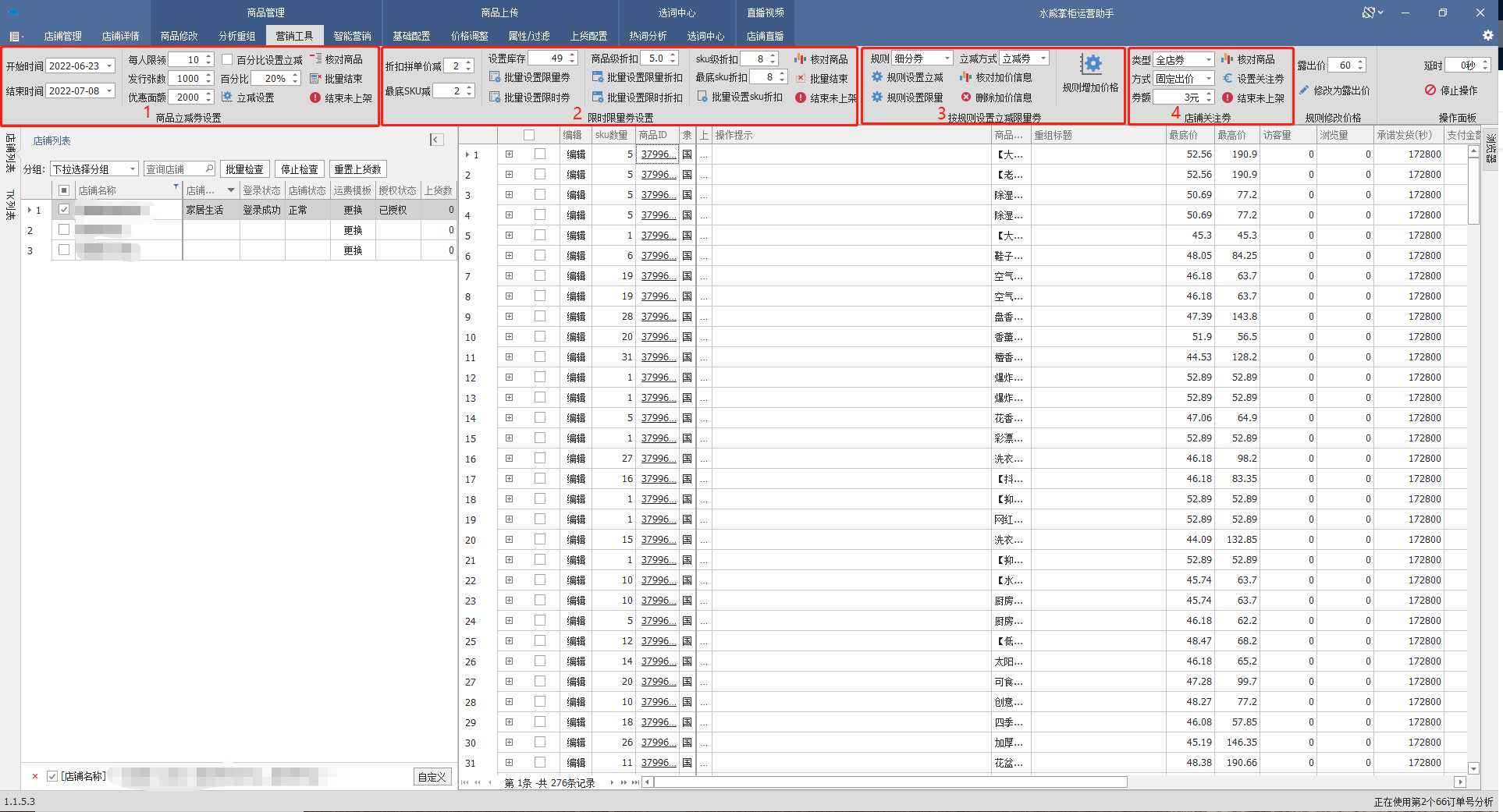Click the 修改为露出价 pencil icon
This screenshot has width=1503, height=812.
[1304, 90]
